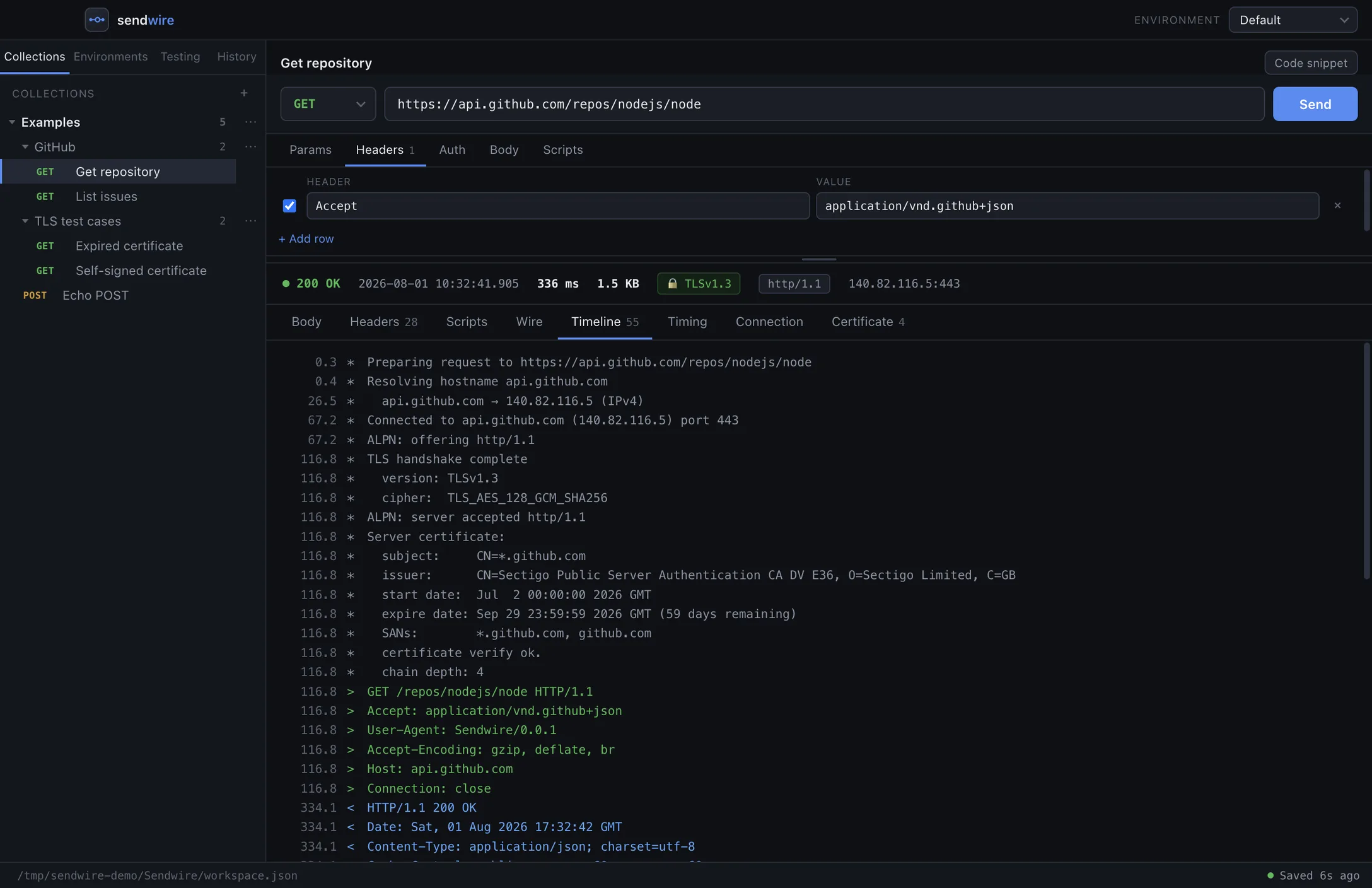The width and height of the screenshot is (1372, 888).
Task: Open the Testing sidebar tab
Action: click(180, 57)
